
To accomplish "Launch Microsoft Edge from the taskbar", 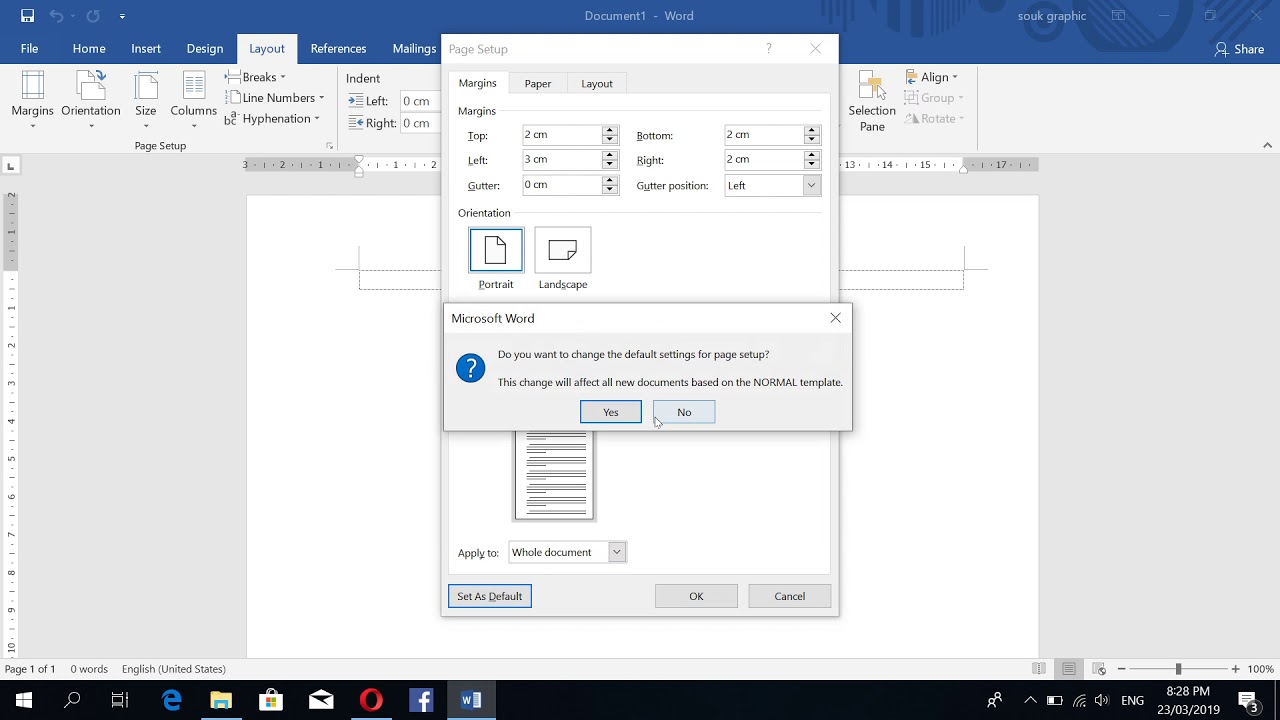I will tap(171, 700).
